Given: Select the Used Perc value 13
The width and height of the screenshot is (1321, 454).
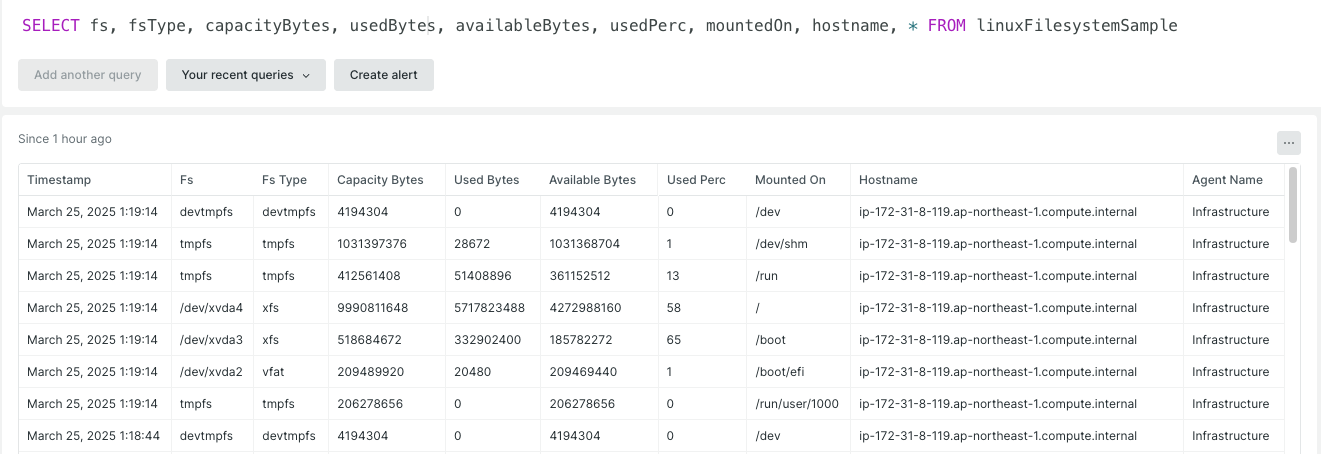Looking at the screenshot, I should click(x=673, y=276).
